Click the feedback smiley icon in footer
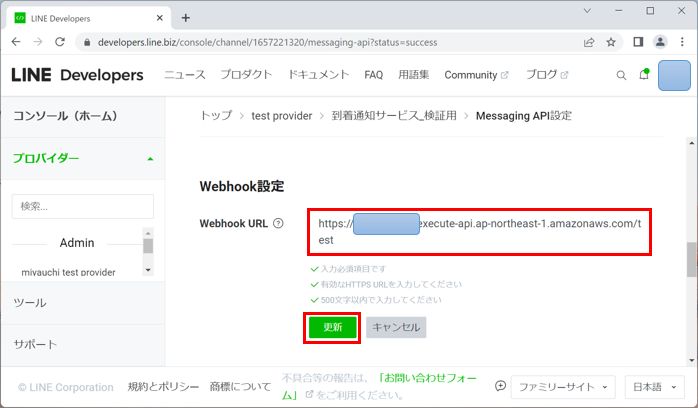The image size is (698, 408). [500, 386]
